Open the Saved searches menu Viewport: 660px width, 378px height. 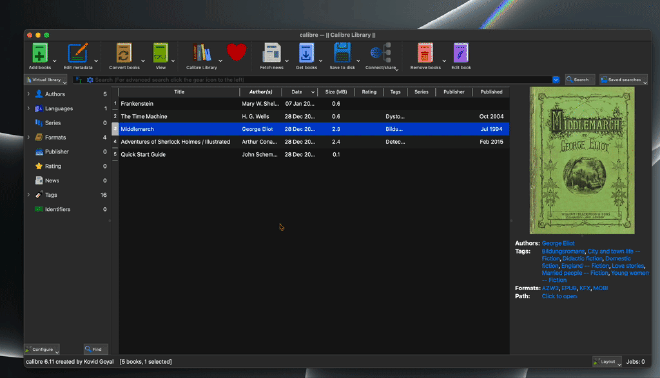pos(623,80)
